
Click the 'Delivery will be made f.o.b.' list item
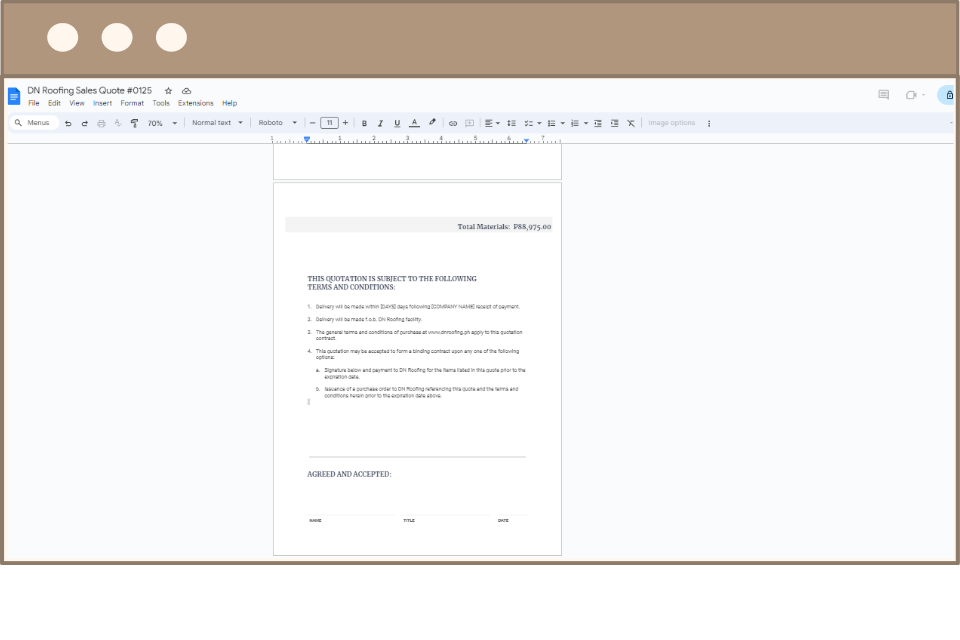(369, 319)
